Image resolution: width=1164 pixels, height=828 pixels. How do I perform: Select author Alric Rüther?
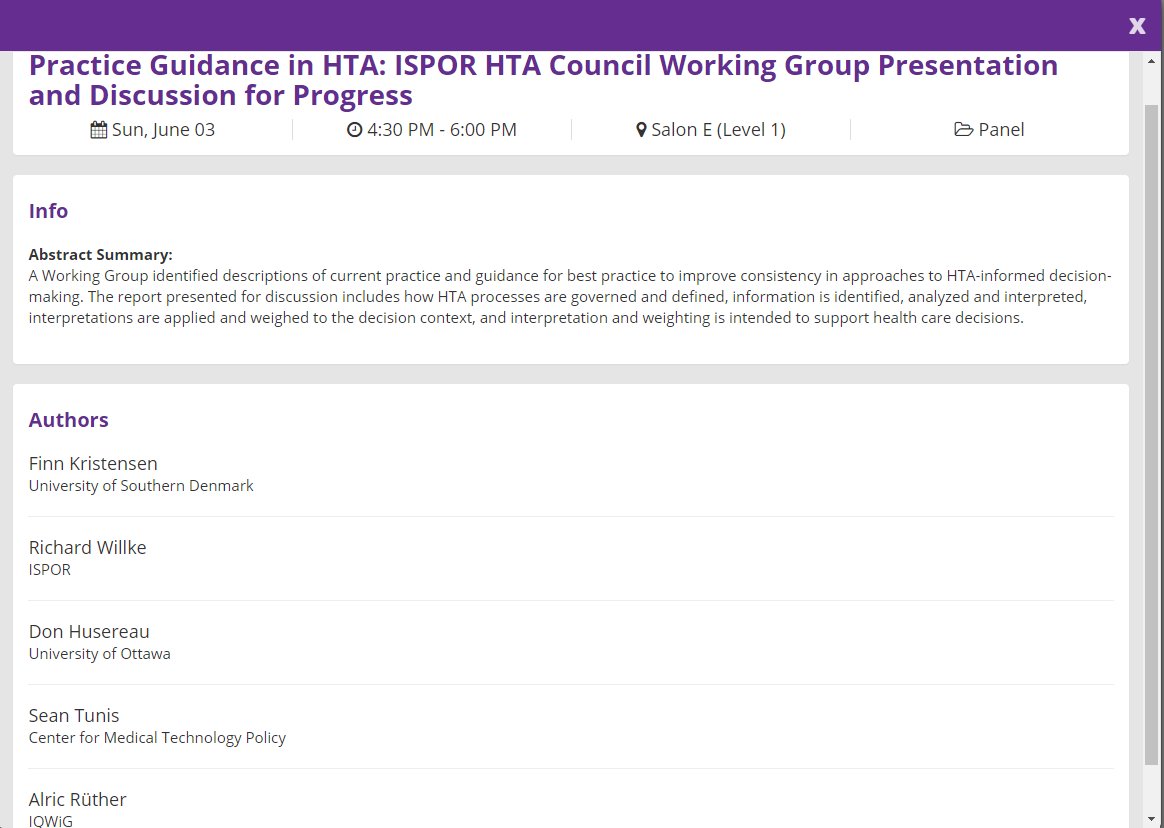77,799
